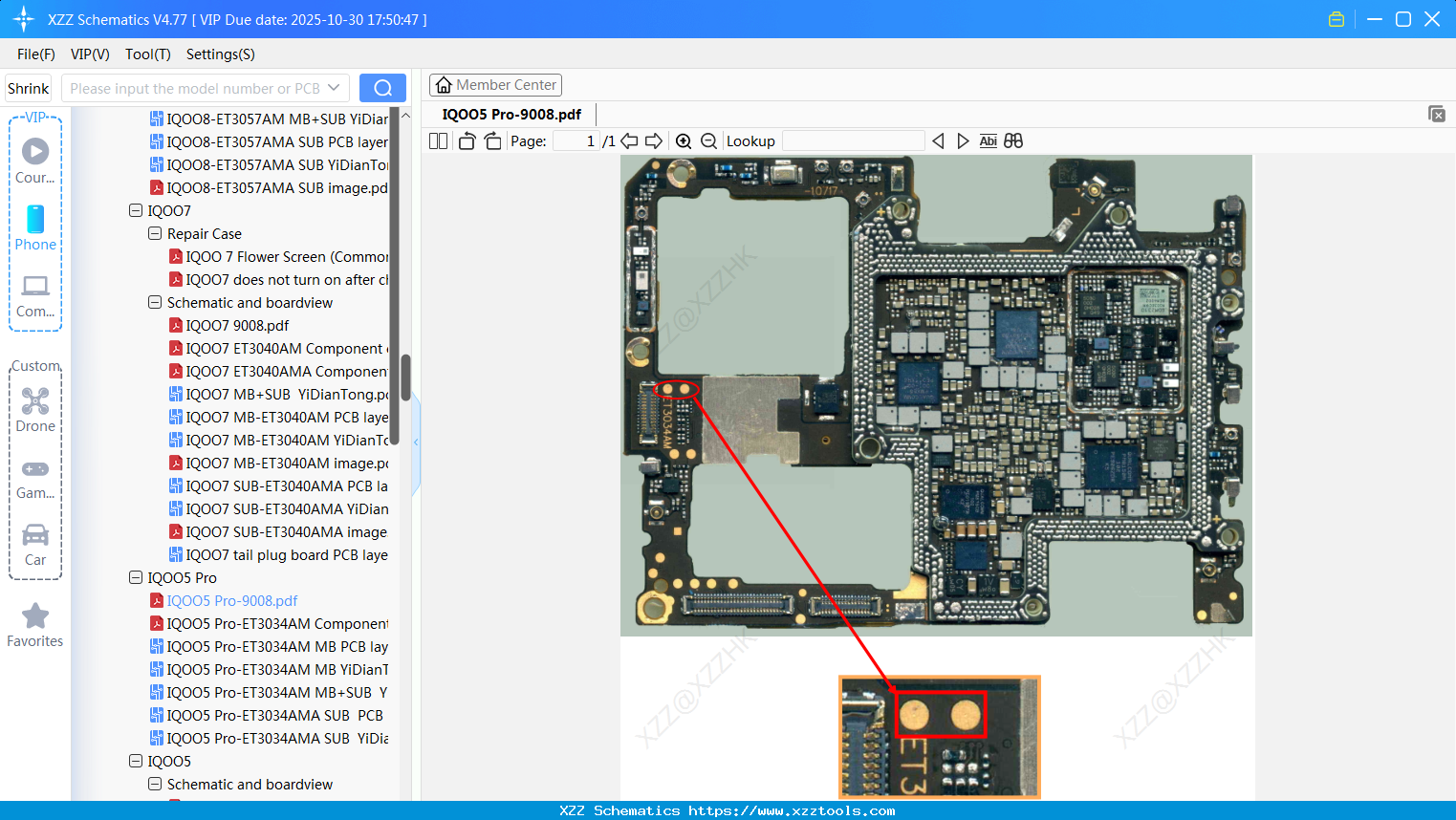
Task: Click the blue search button
Action: pos(382,88)
